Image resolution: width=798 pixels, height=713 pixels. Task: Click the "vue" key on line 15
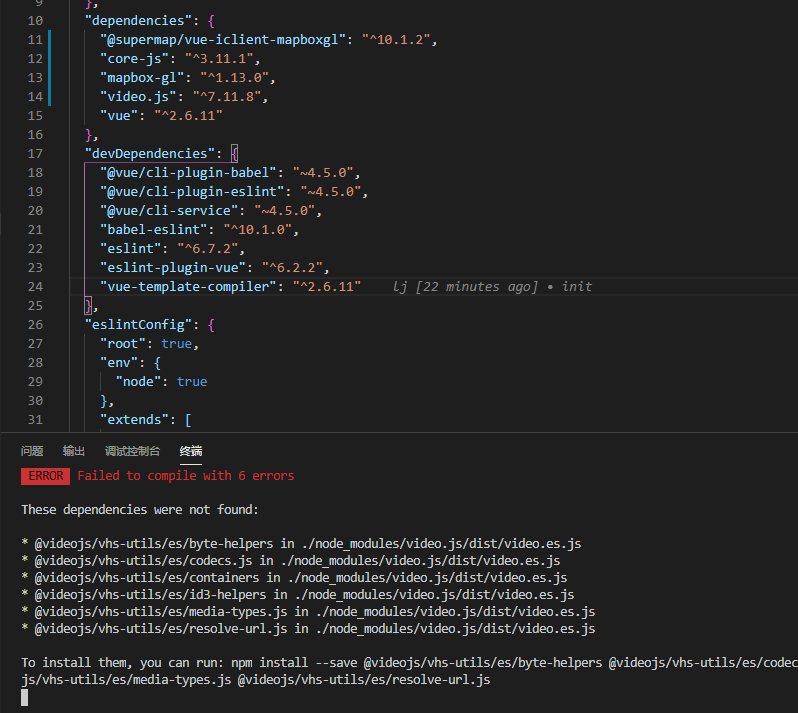119,116
